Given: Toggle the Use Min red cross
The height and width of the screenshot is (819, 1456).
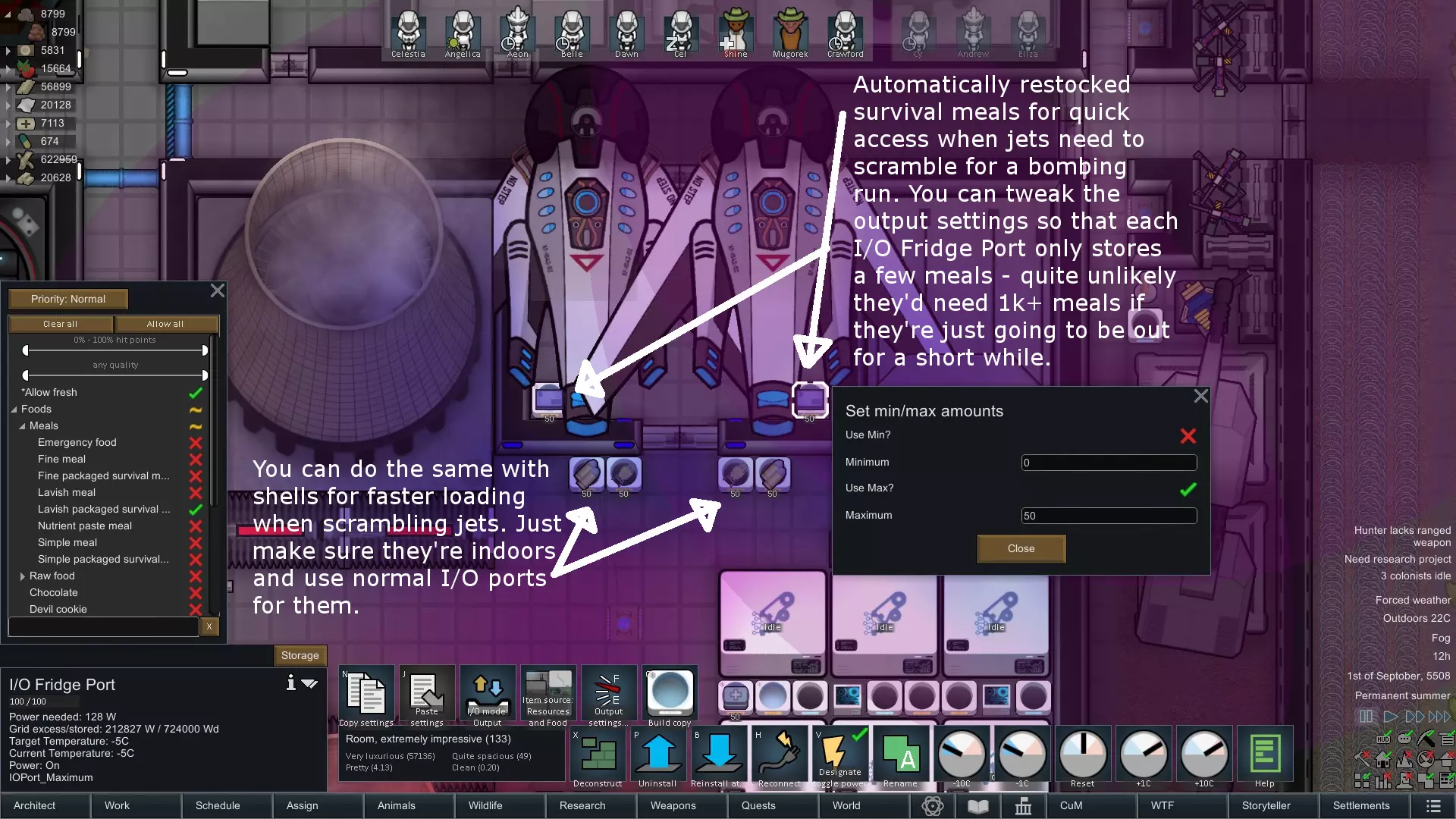Looking at the screenshot, I should pos(1188,436).
